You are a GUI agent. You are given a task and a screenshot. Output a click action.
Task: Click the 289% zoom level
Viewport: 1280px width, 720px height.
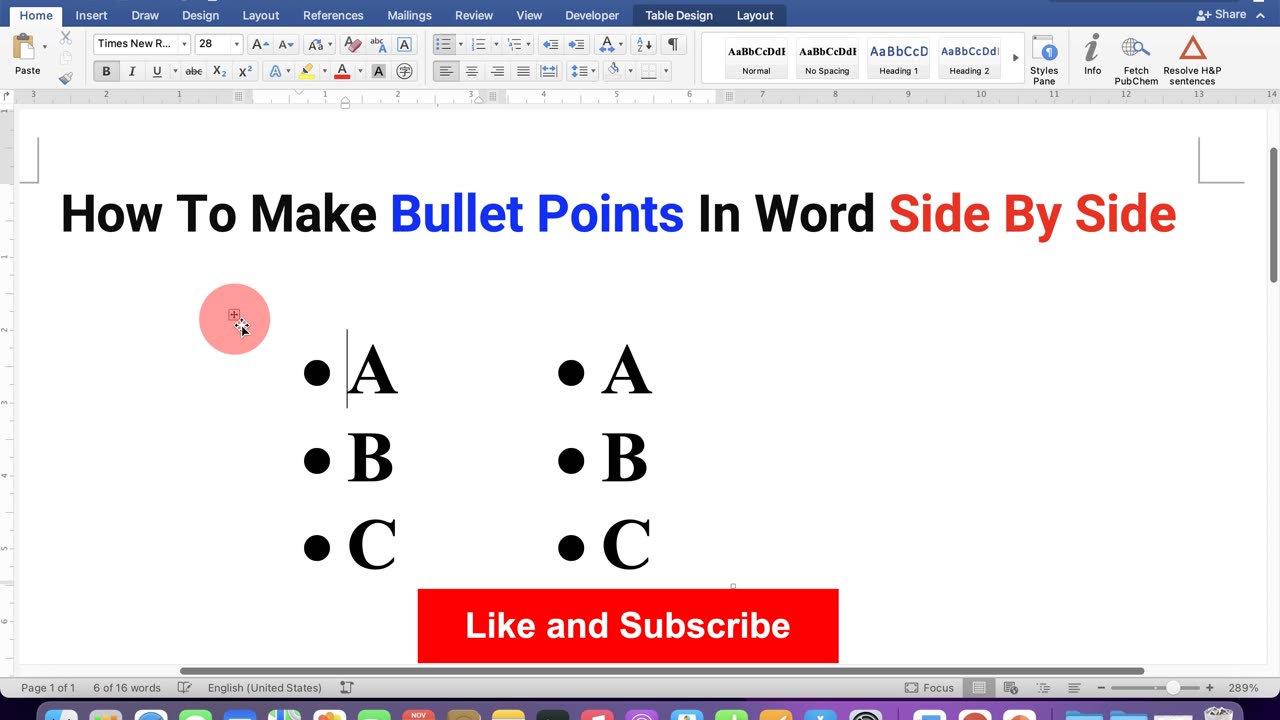tap(1243, 688)
